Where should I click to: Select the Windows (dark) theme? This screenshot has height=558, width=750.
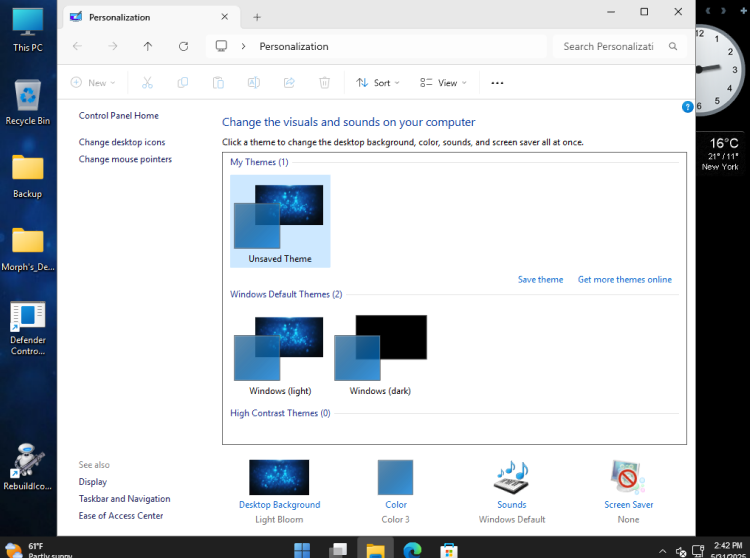[380, 355]
